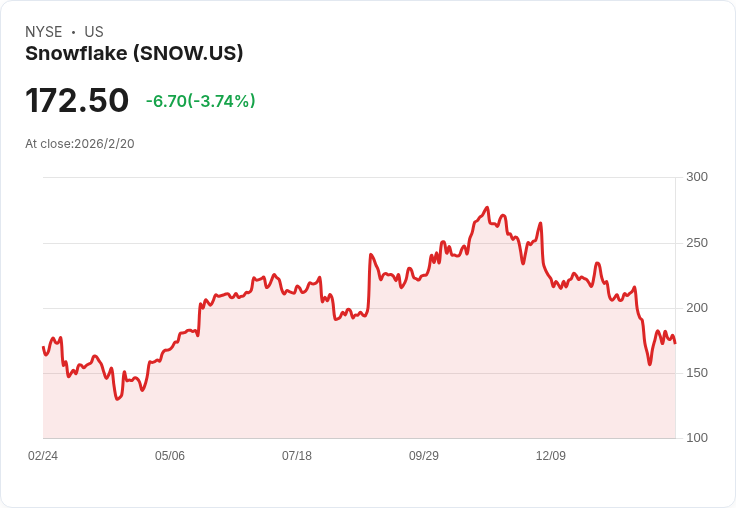Click the 300 y-axis price label
736x508 pixels.
696,177
